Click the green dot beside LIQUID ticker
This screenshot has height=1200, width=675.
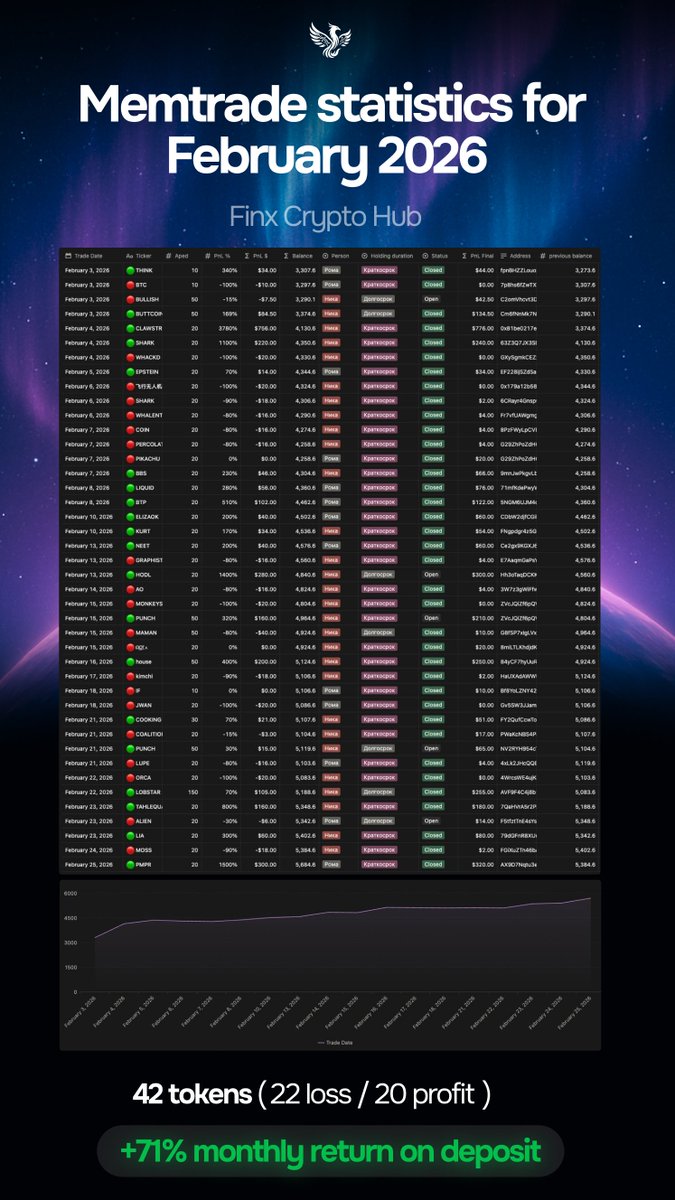point(130,487)
